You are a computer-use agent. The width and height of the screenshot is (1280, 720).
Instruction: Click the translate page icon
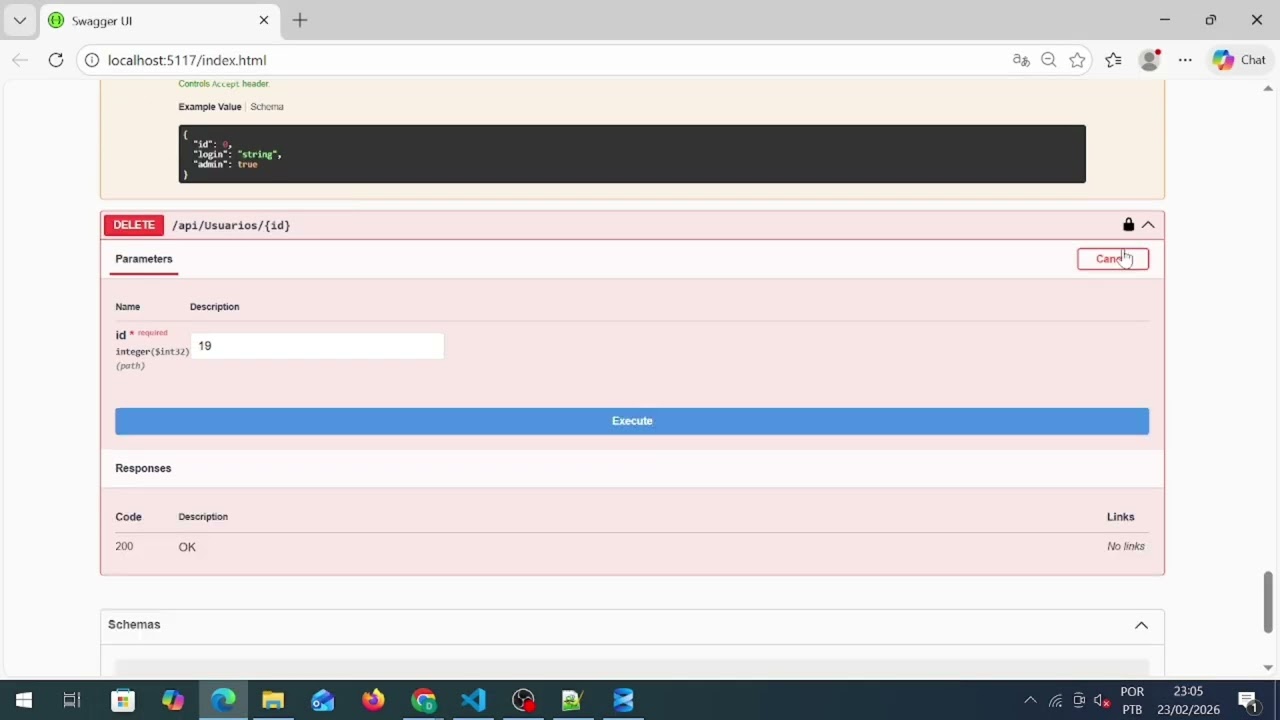pos(1021,60)
